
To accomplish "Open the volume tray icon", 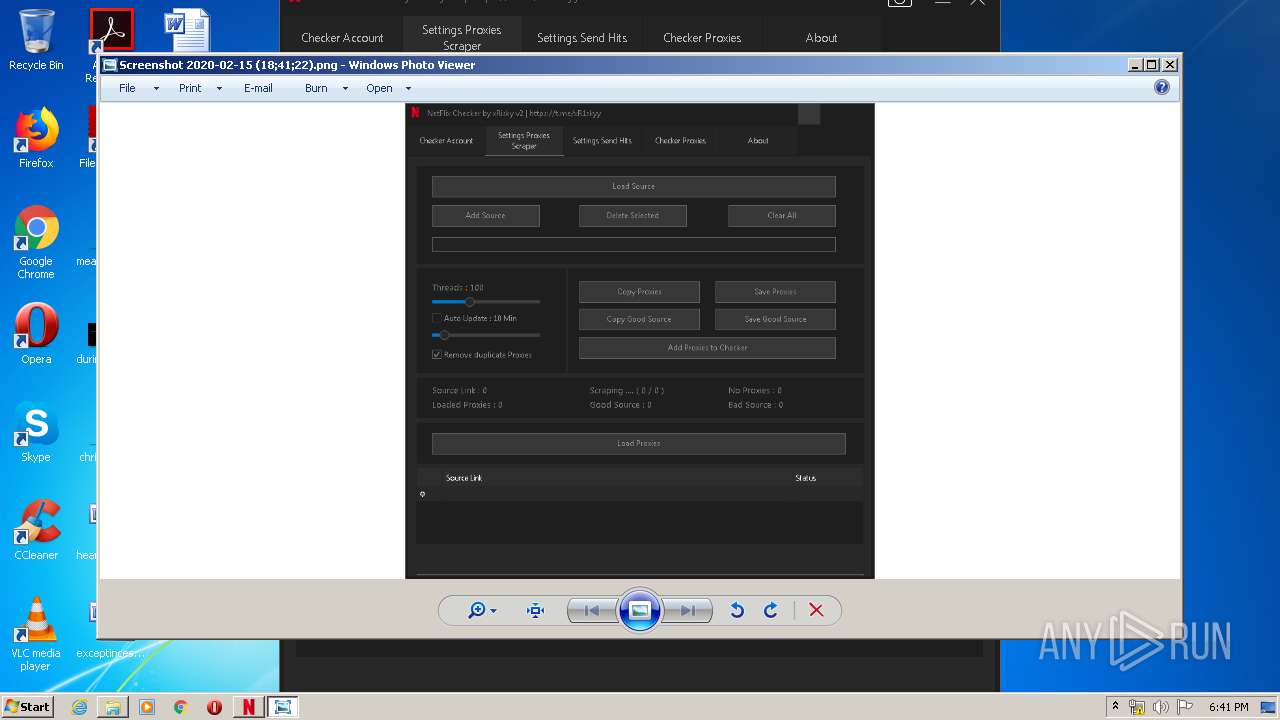I will [1161, 707].
